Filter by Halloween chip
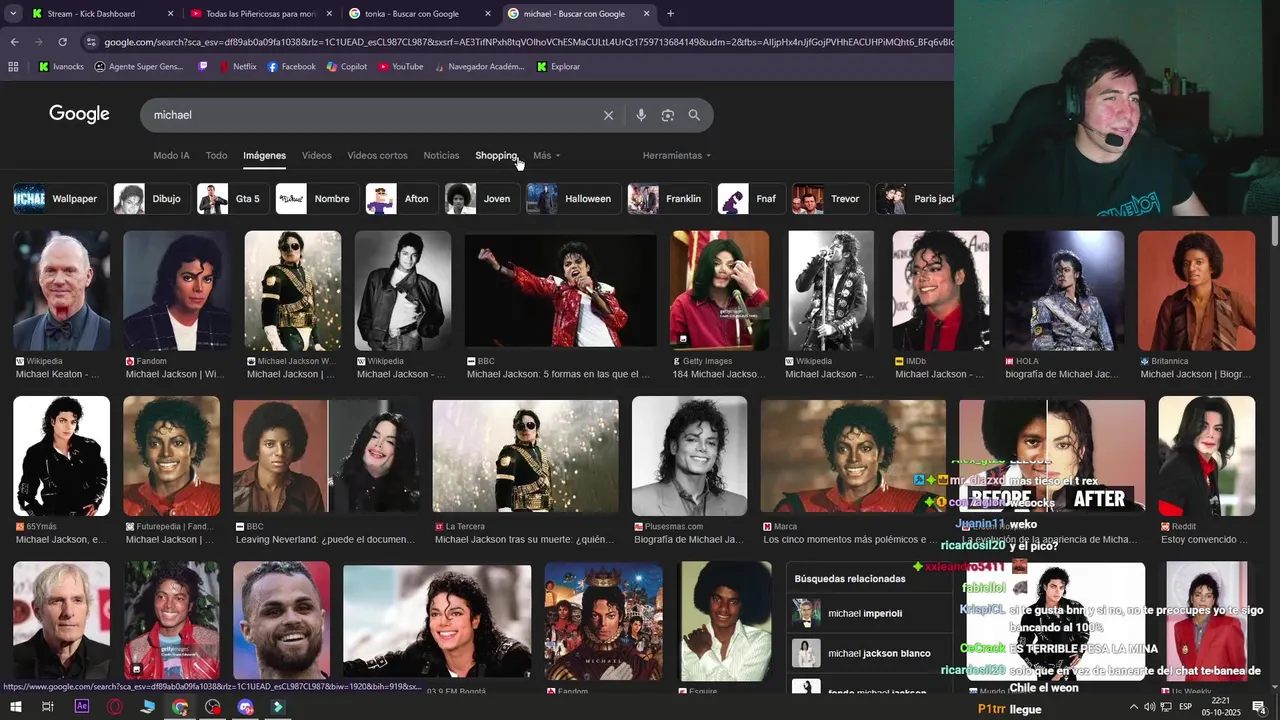Image resolution: width=1280 pixels, height=720 pixels. point(572,199)
